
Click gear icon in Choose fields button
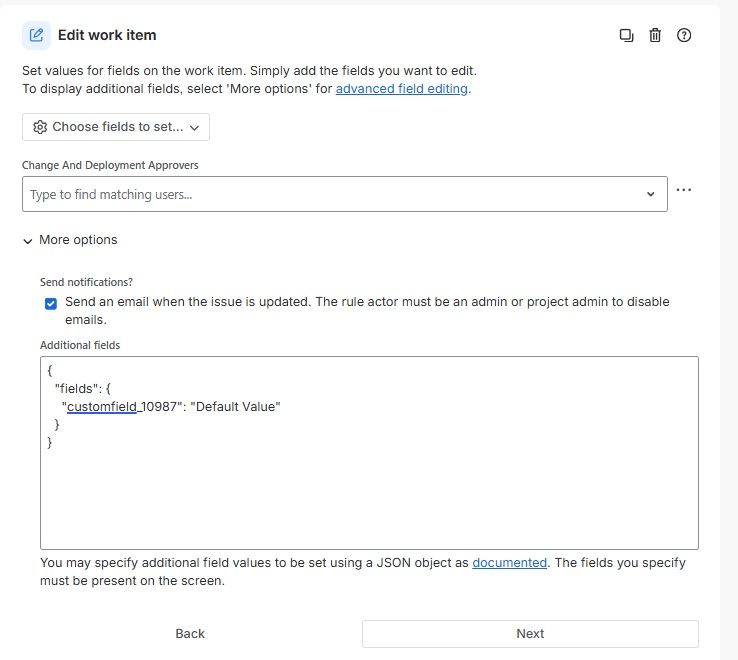tap(40, 127)
